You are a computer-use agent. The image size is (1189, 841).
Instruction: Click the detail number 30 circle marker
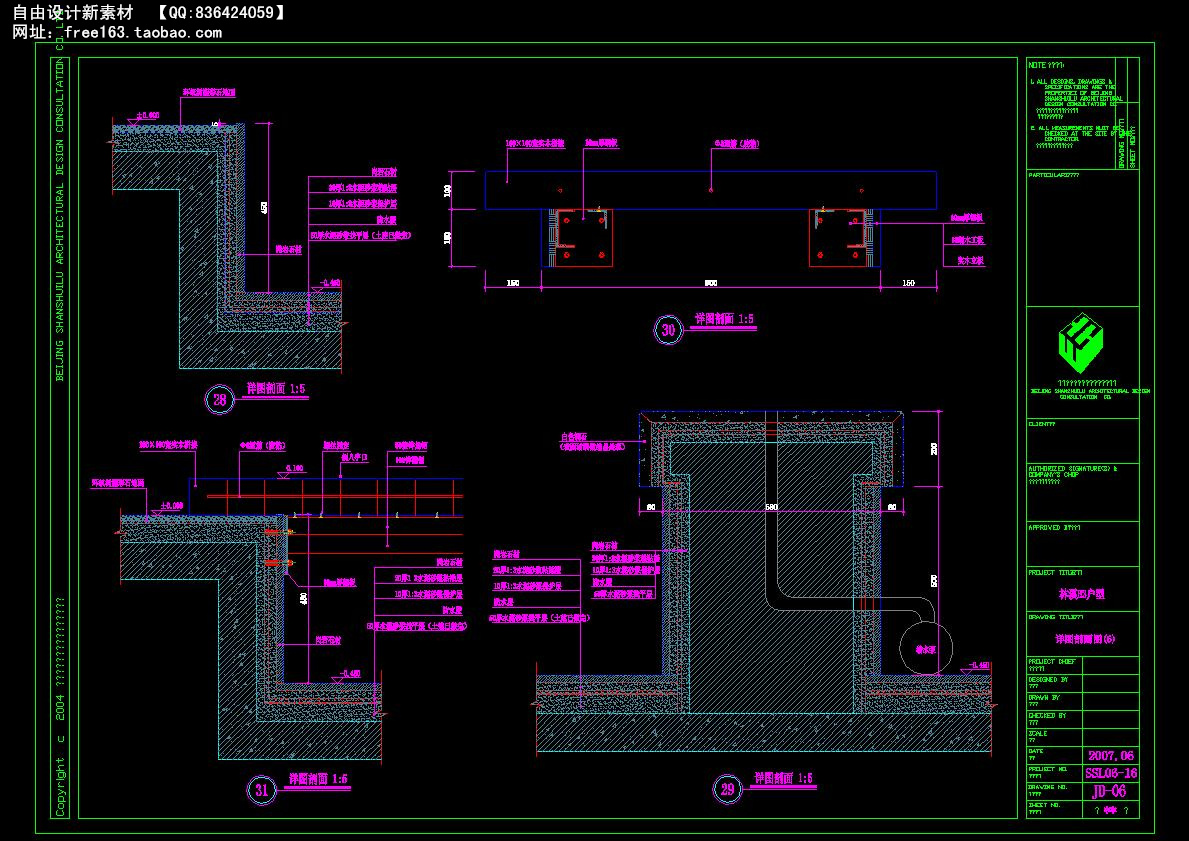point(668,331)
